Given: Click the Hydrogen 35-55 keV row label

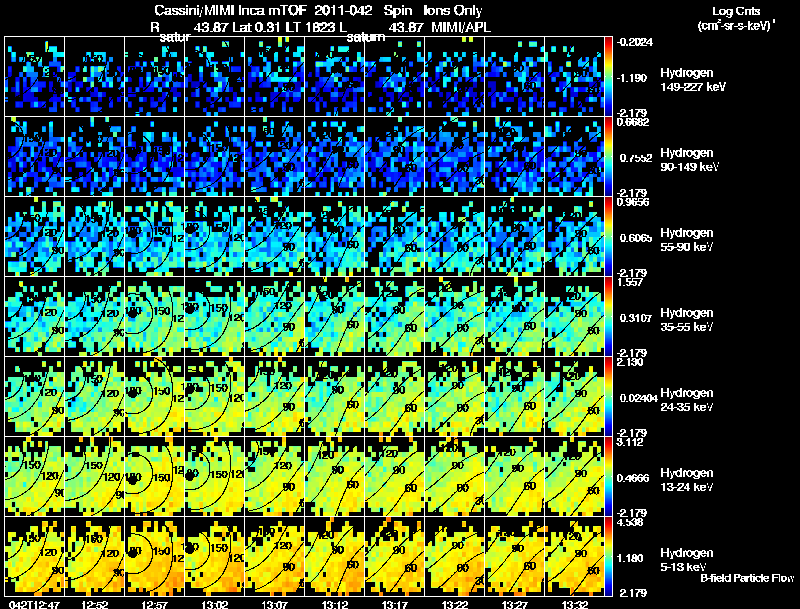Looking at the screenshot, I should coord(687,319).
